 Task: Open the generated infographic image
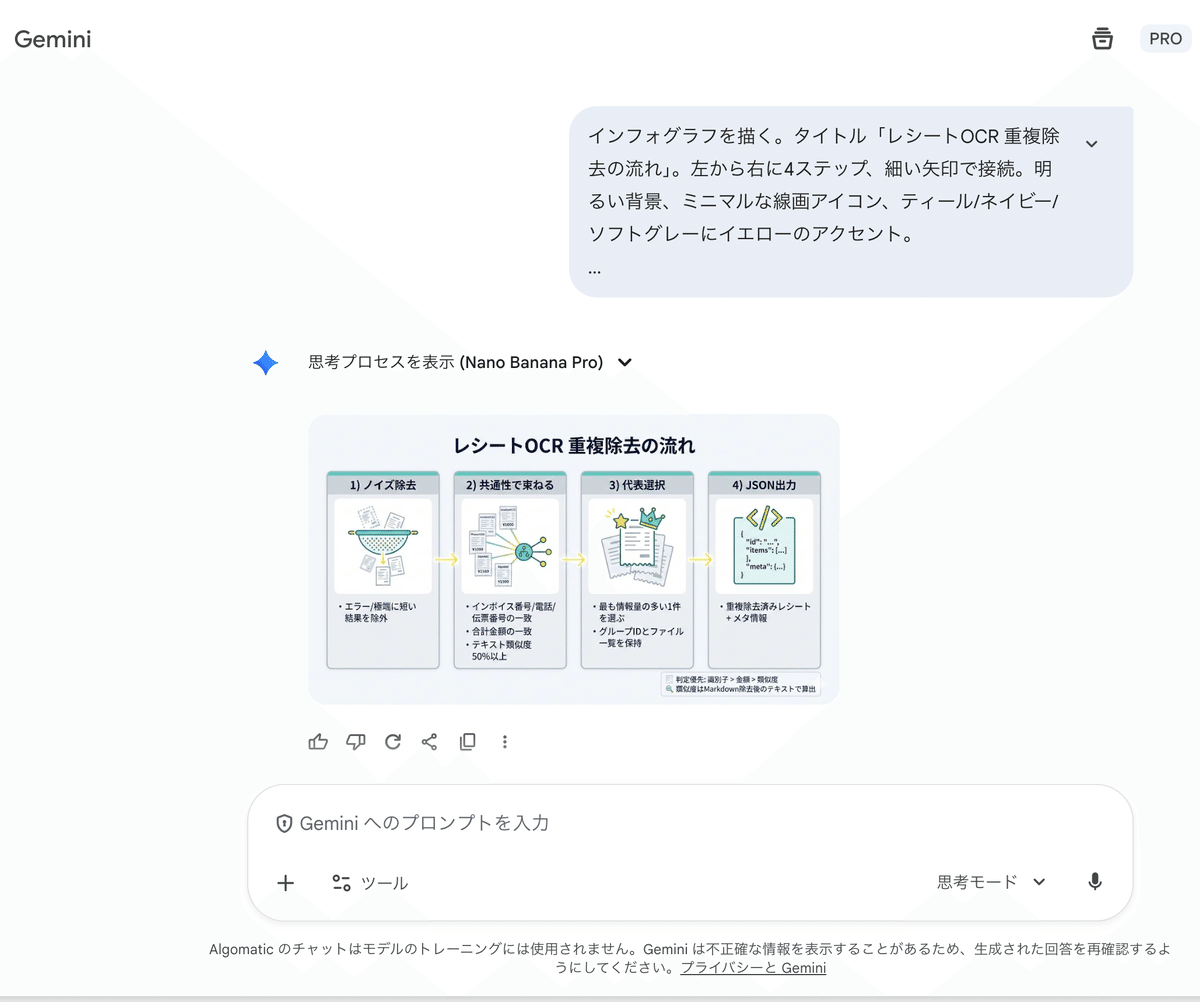574,557
